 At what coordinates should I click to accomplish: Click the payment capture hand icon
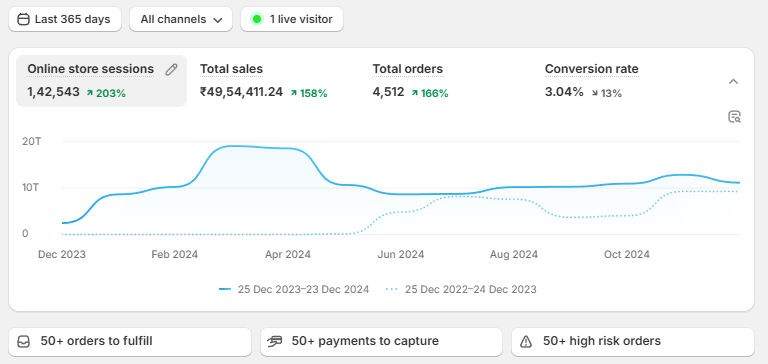click(x=275, y=341)
